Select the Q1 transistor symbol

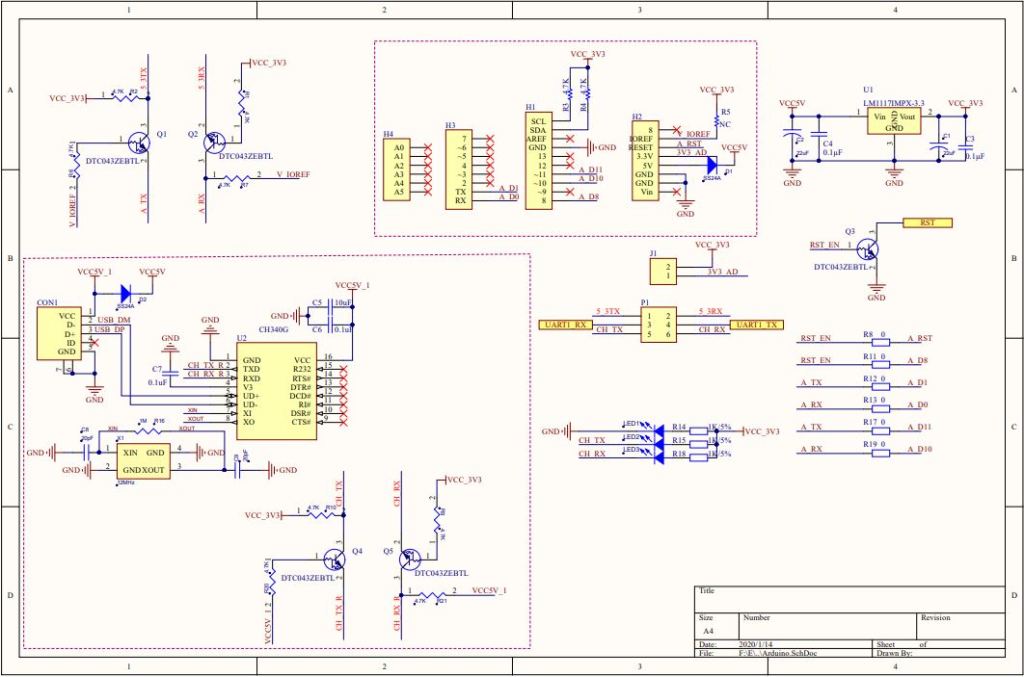coord(140,142)
